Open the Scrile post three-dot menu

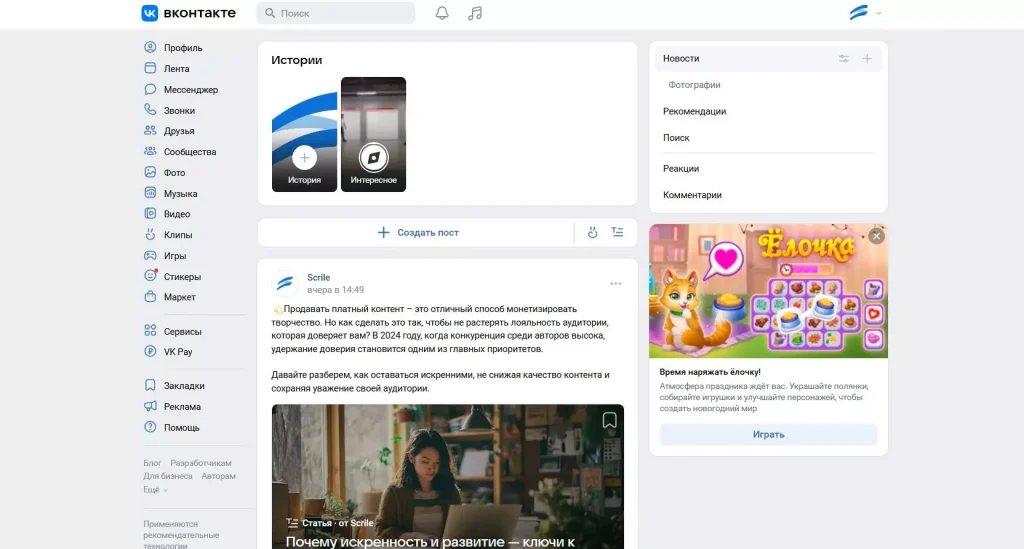click(x=616, y=284)
